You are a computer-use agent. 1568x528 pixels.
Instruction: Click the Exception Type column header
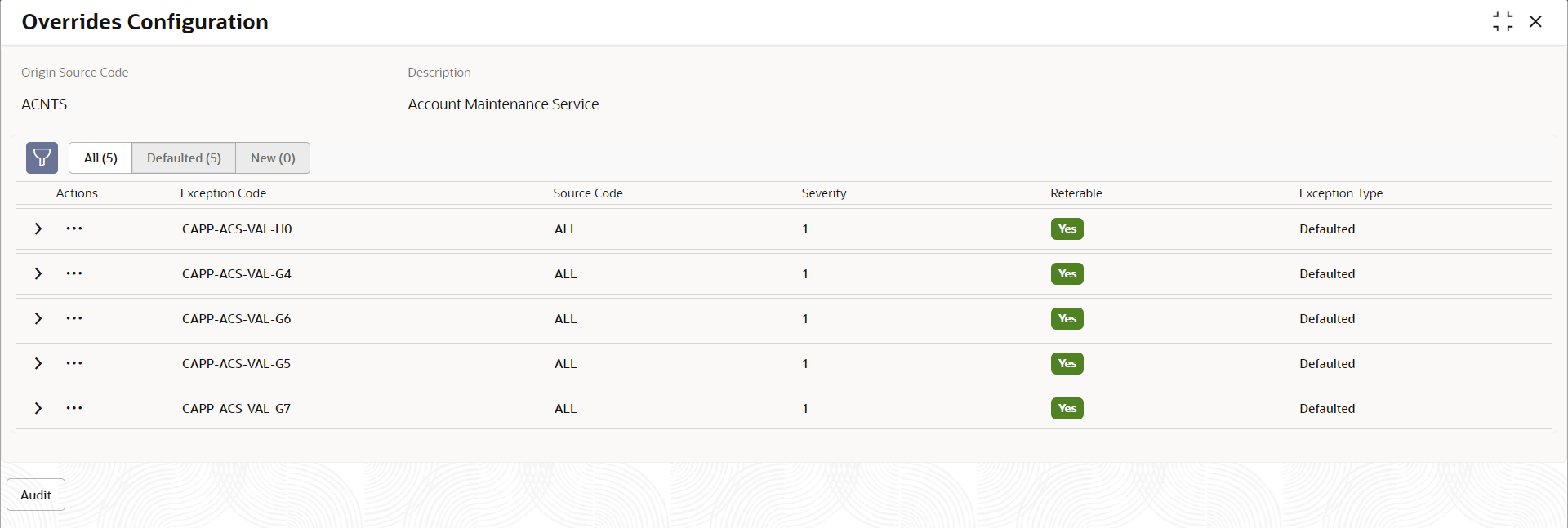1341,193
